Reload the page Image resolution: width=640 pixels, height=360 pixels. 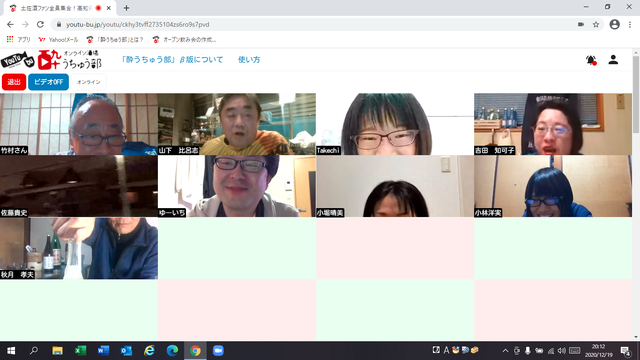[40, 24]
